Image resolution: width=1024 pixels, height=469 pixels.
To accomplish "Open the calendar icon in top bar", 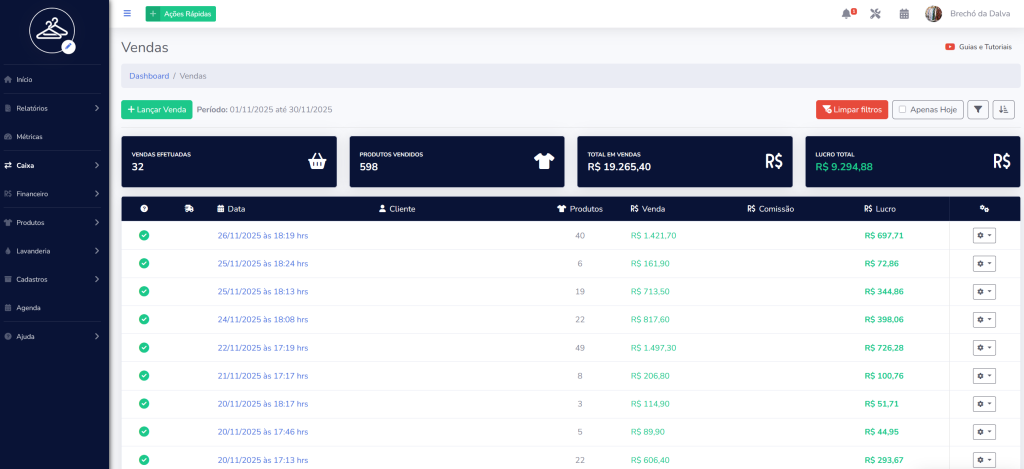I will pyautogui.click(x=904, y=14).
